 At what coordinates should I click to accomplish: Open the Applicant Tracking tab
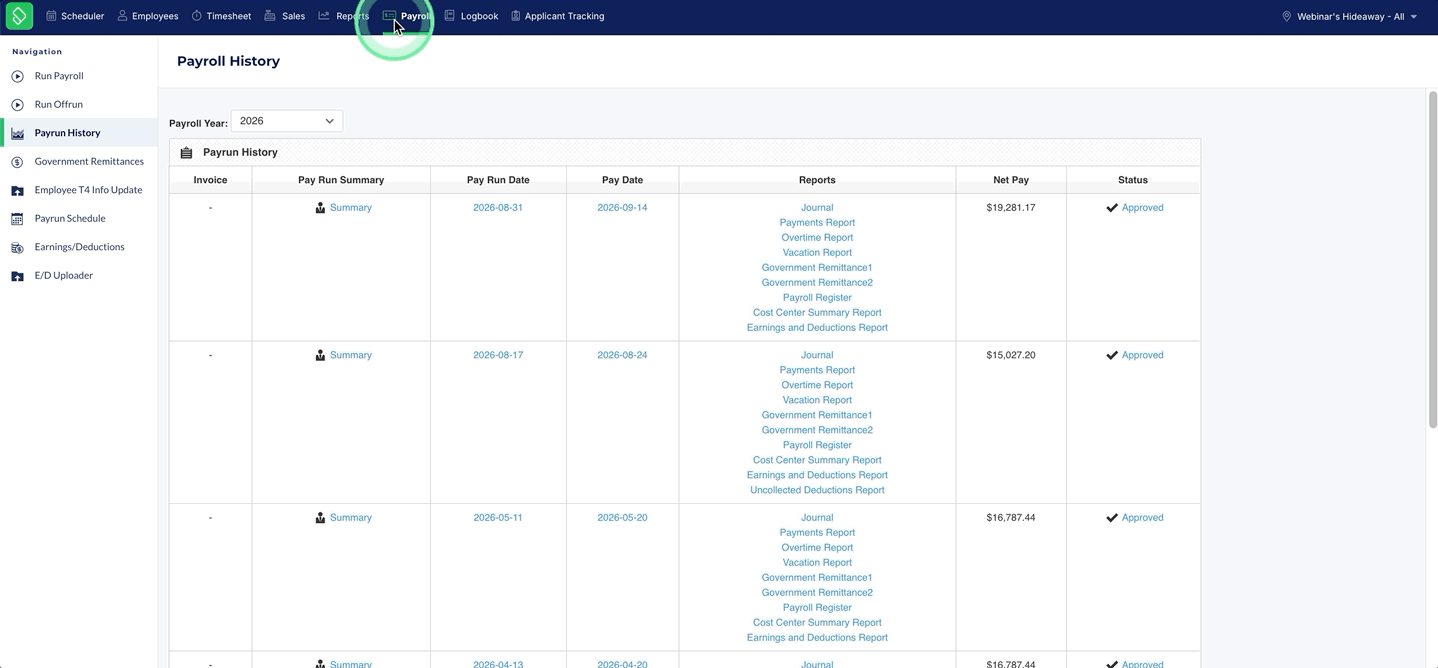click(557, 16)
